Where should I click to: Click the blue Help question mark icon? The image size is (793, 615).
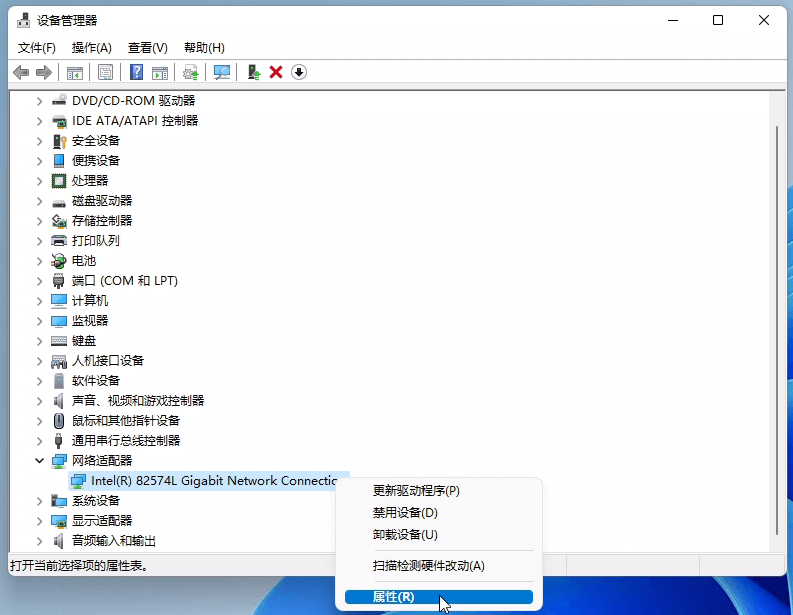[x=136, y=72]
